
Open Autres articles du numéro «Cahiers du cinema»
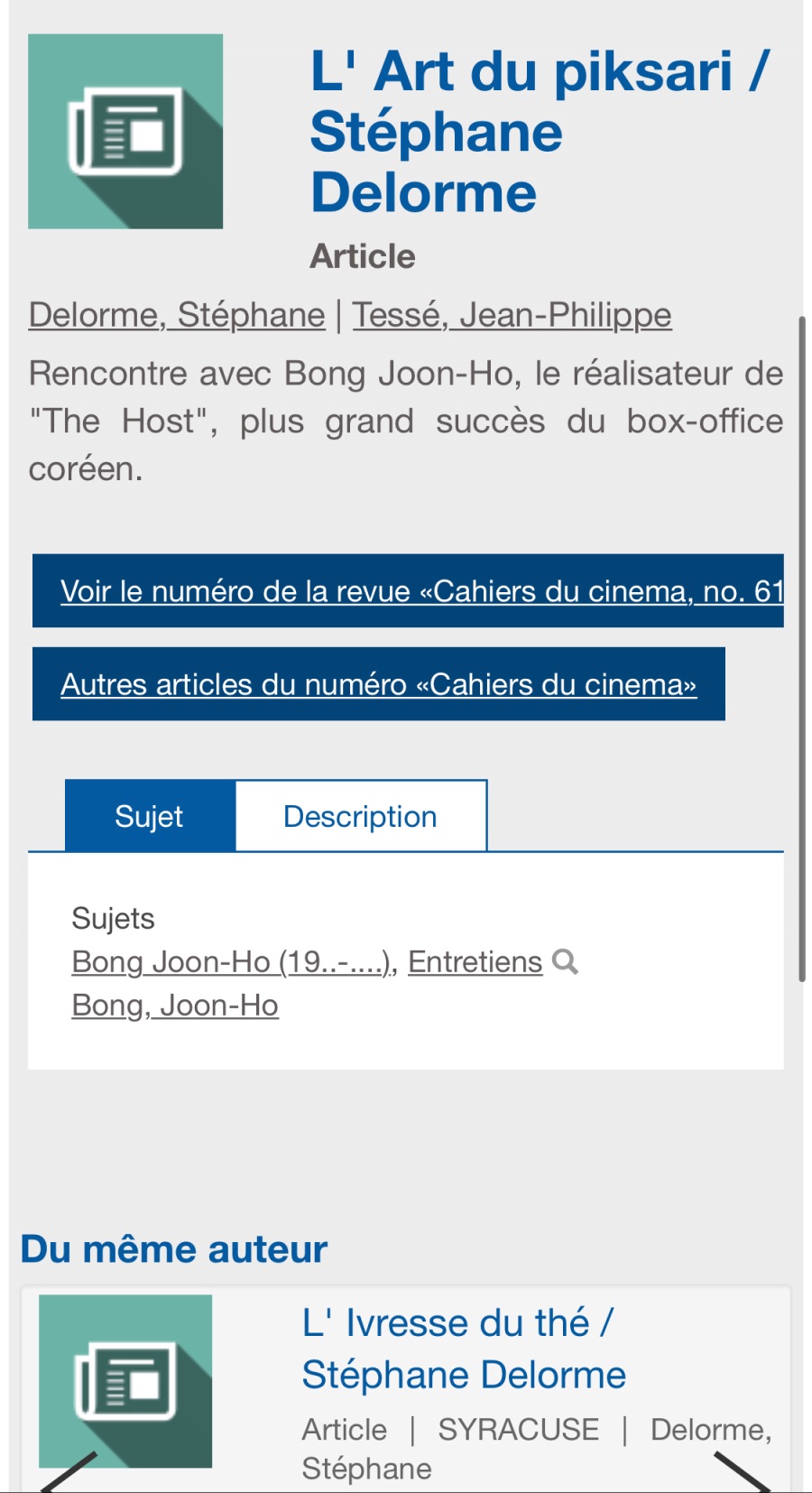[378, 684]
